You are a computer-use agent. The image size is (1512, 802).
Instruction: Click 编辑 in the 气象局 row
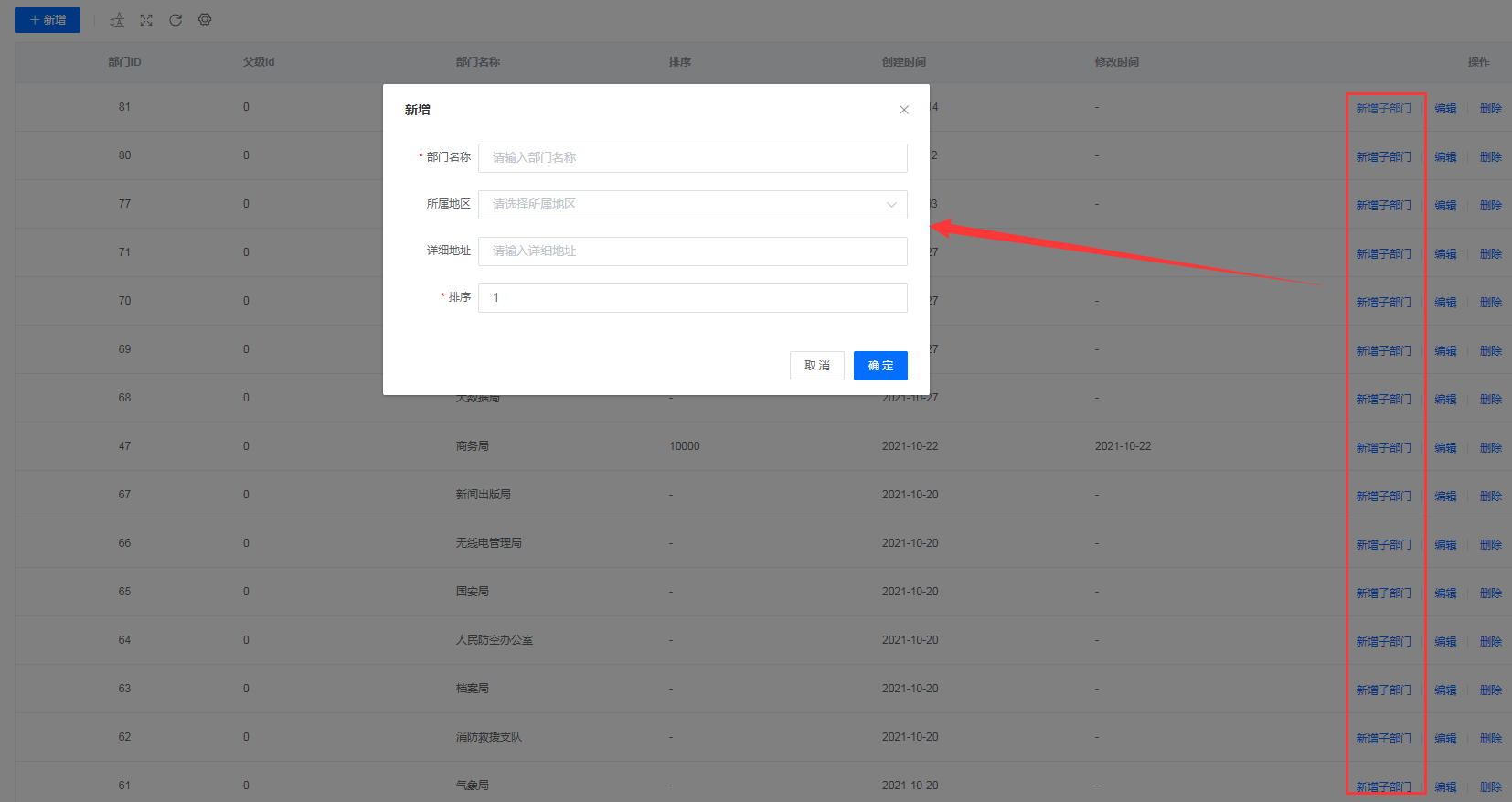(x=1445, y=787)
